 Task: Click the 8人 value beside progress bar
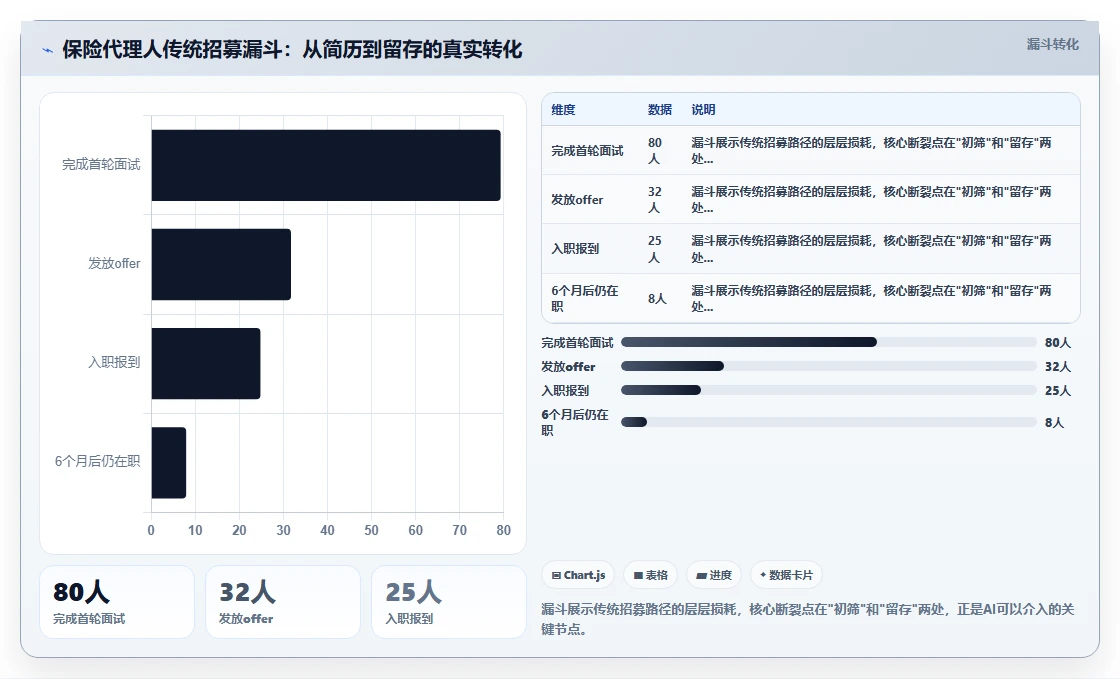pyautogui.click(x=1054, y=423)
